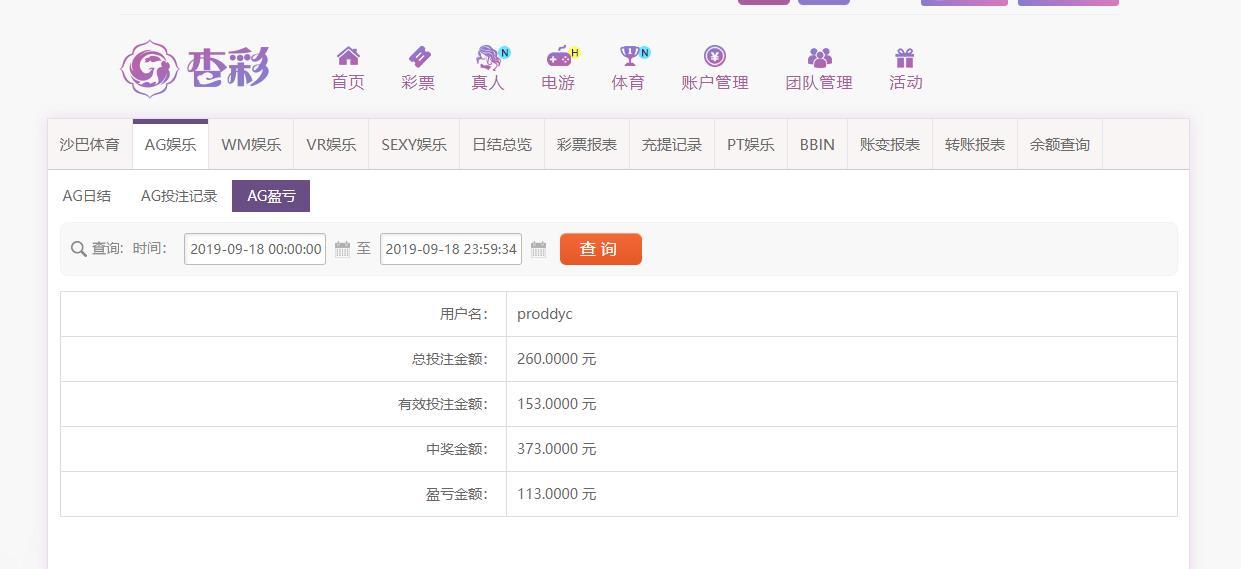Viewport: 1241px width, 569px height.
Task: Click the 真人 nav label
Action: pyautogui.click(x=488, y=83)
